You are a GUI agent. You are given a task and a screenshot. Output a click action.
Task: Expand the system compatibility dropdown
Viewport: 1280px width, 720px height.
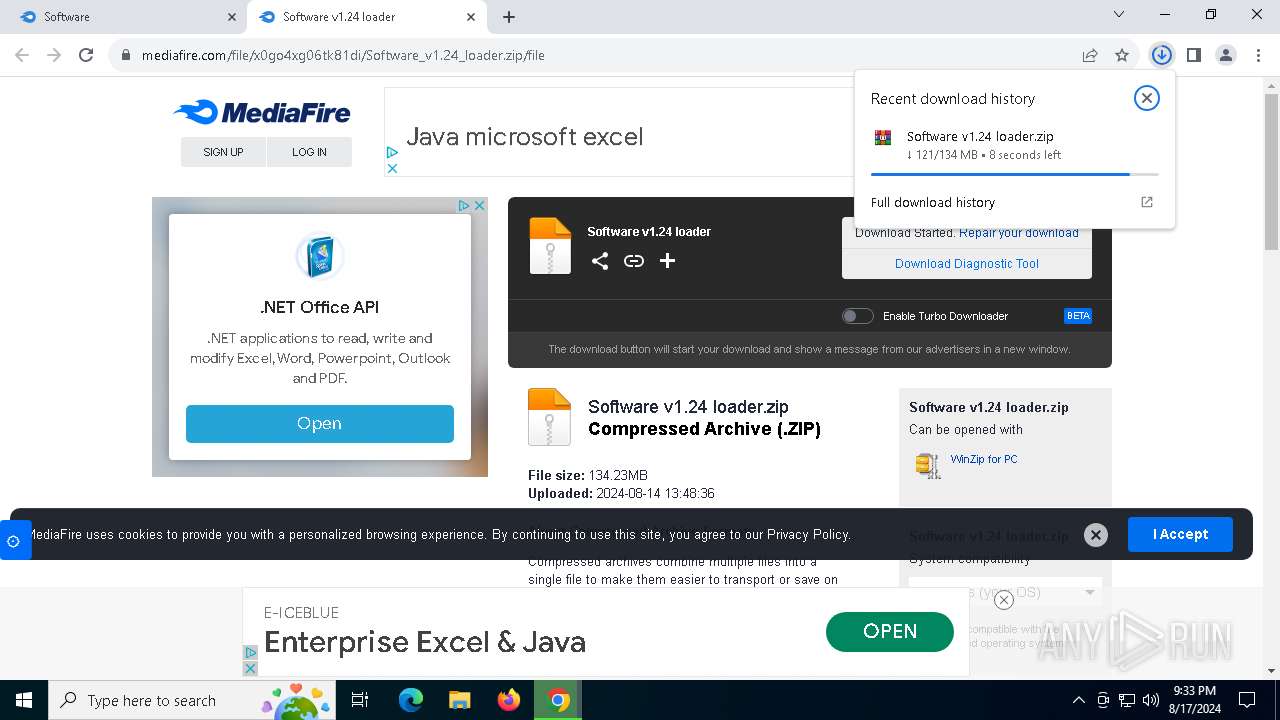pyautogui.click(x=1005, y=592)
